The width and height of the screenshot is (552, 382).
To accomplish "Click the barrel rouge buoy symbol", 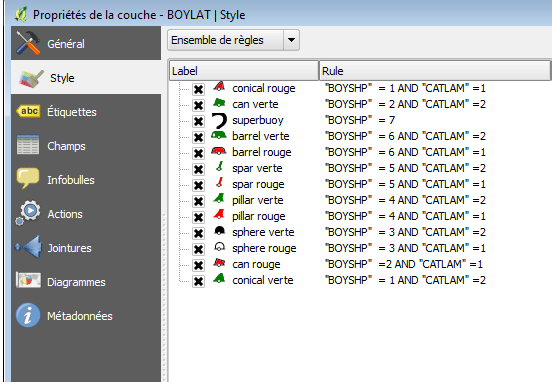I will point(219,151).
